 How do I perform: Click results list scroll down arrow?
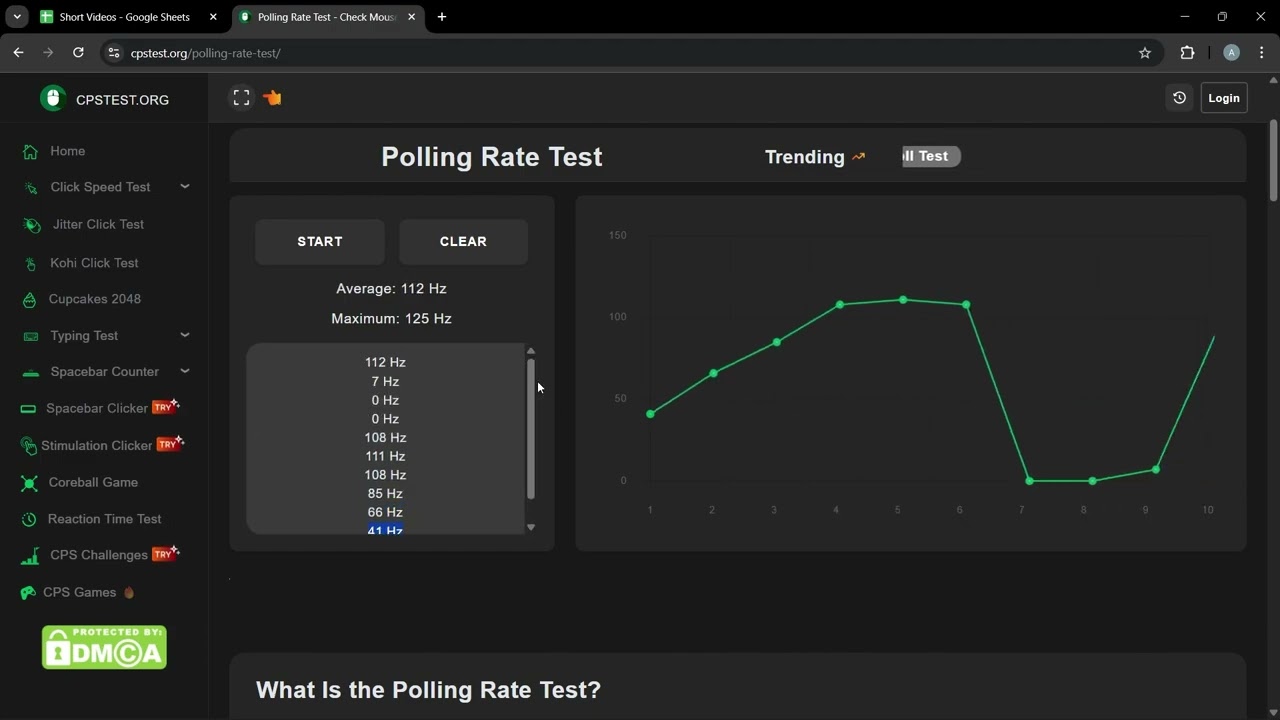(x=531, y=527)
